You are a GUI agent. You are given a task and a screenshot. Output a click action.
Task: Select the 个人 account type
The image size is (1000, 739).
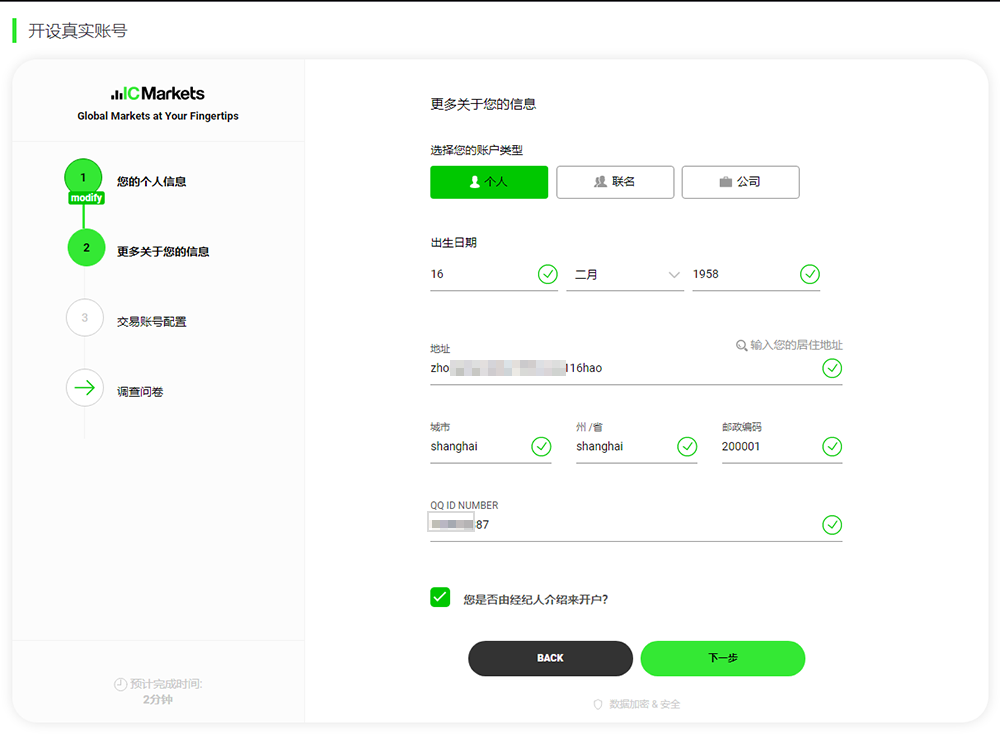pos(489,182)
